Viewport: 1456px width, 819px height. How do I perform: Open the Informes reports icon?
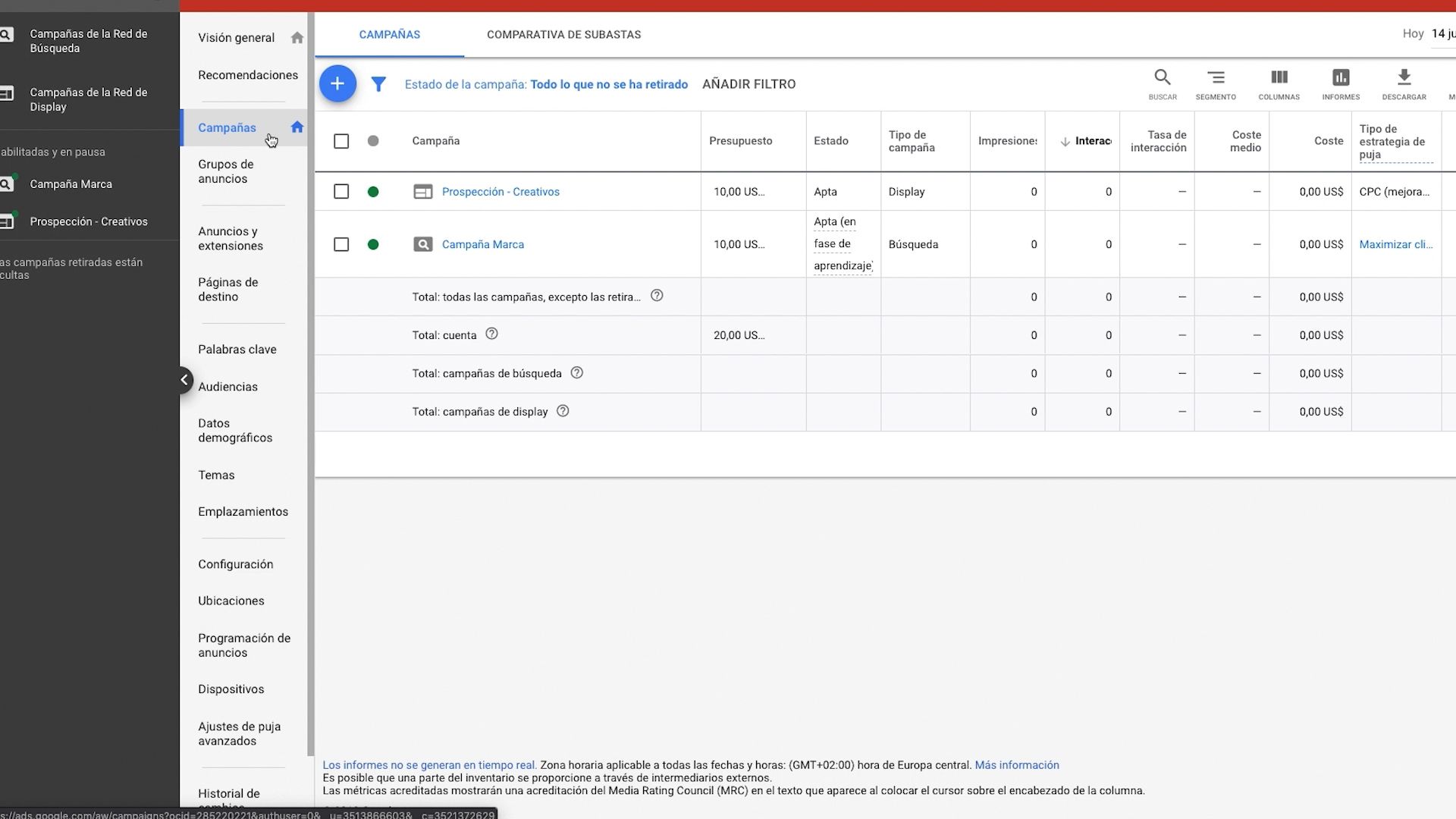[x=1341, y=84]
